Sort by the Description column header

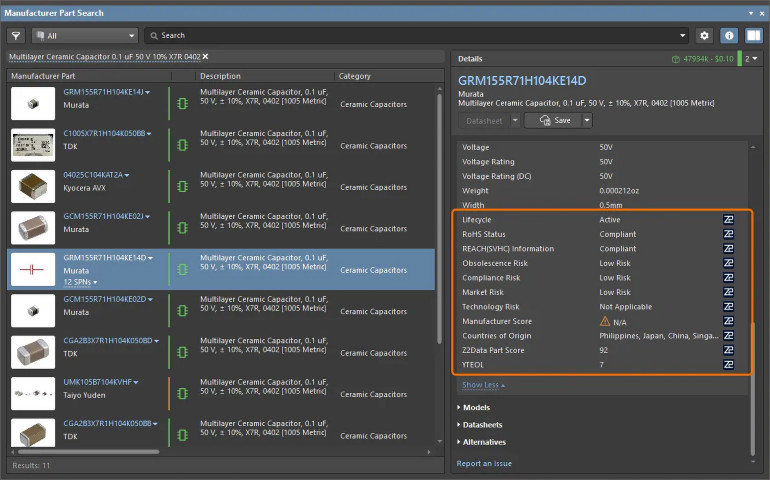click(x=220, y=76)
